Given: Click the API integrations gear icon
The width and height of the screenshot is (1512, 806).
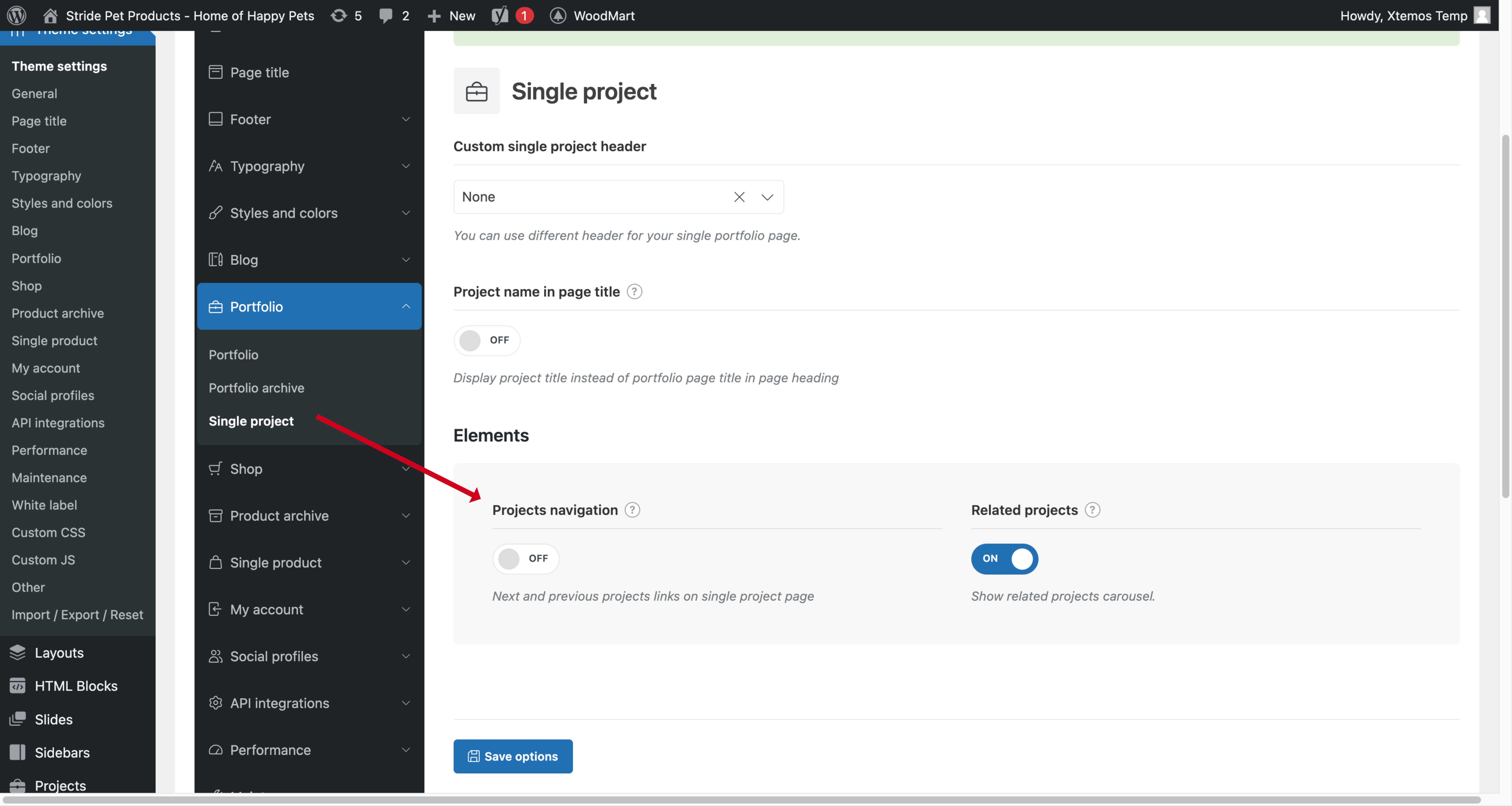Looking at the screenshot, I should coord(215,703).
